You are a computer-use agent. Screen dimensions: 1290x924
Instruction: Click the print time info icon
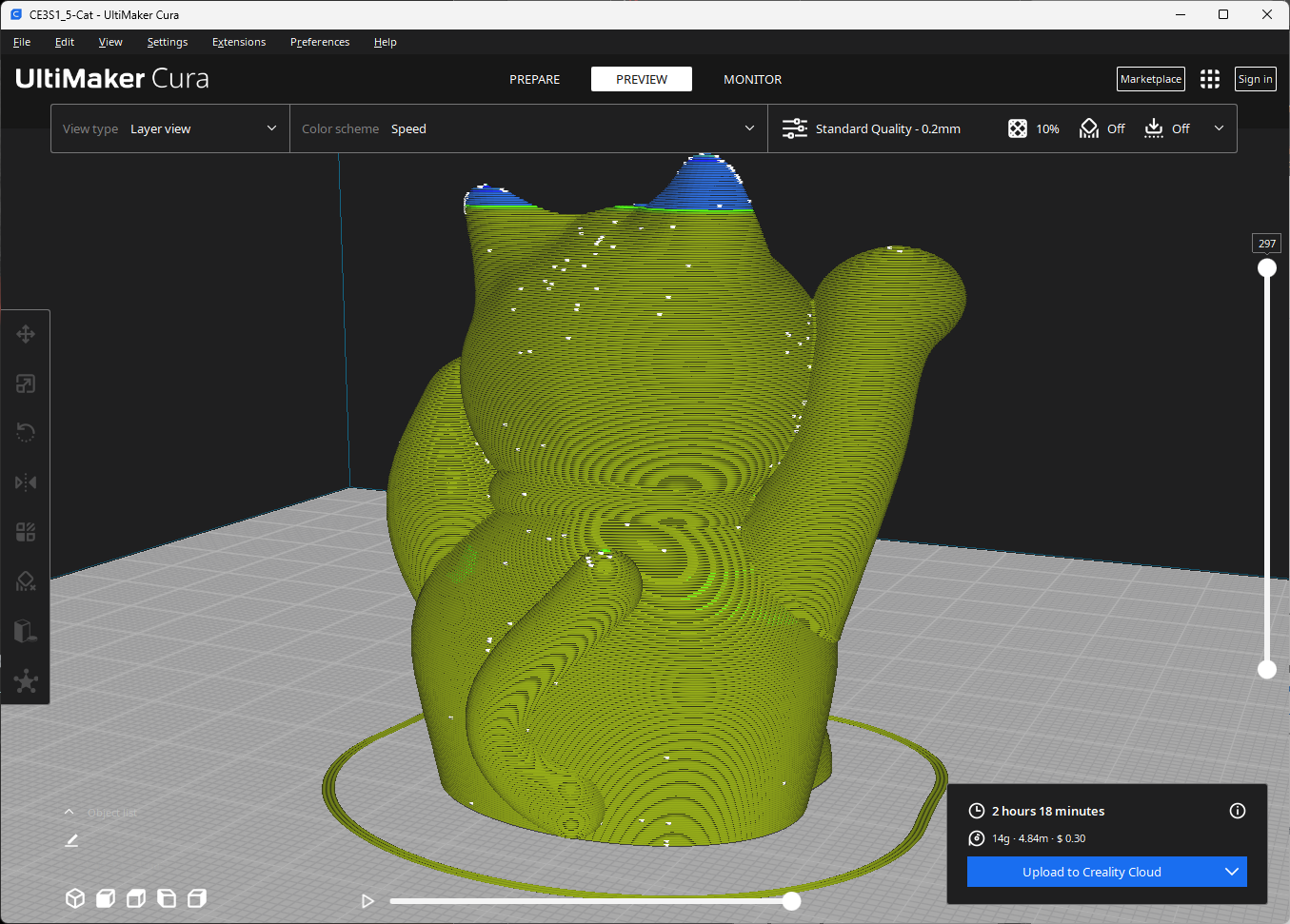(x=1238, y=811)
